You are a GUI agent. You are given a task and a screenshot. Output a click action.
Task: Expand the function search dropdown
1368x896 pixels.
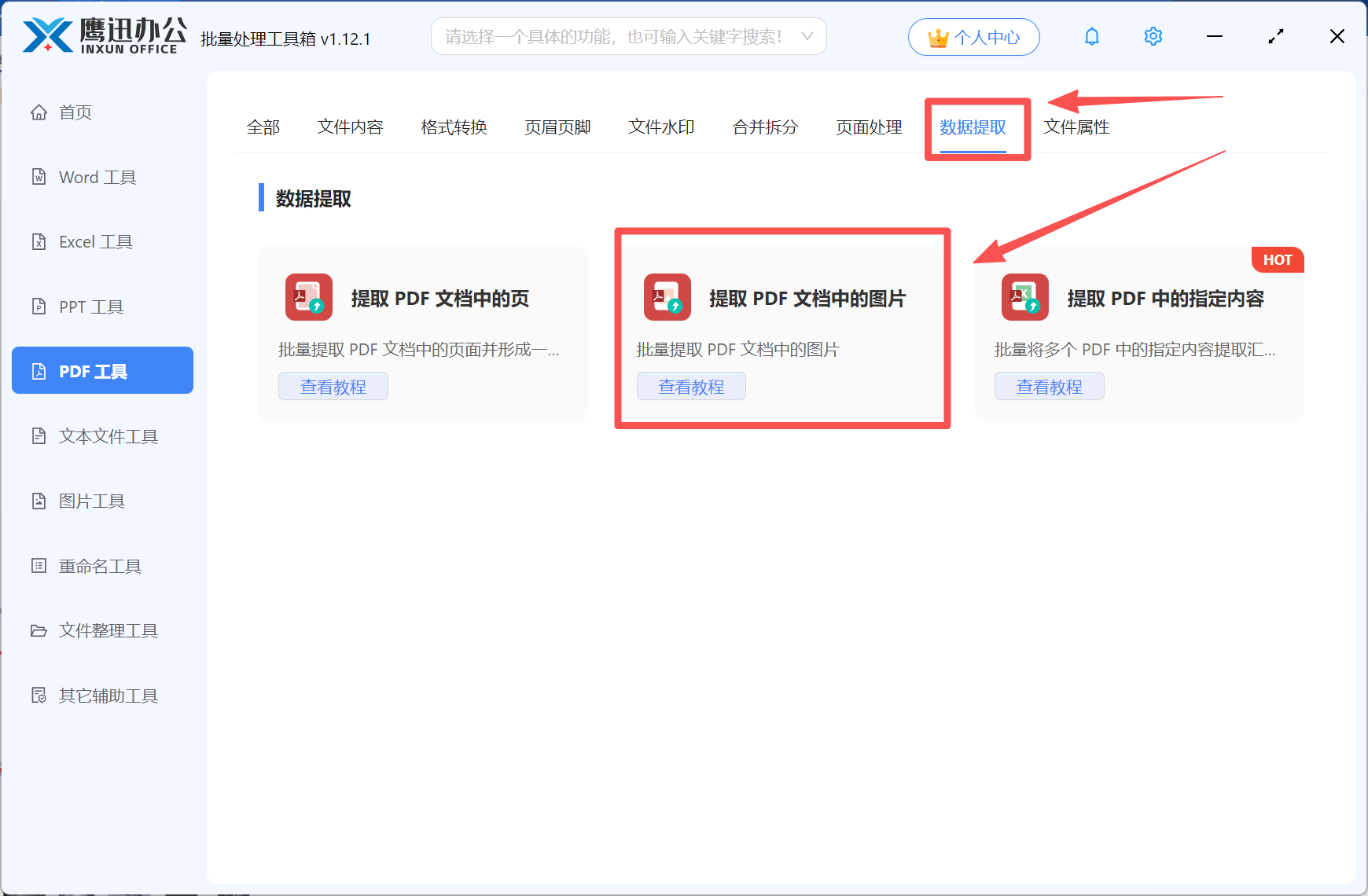(x=807, y=36)
